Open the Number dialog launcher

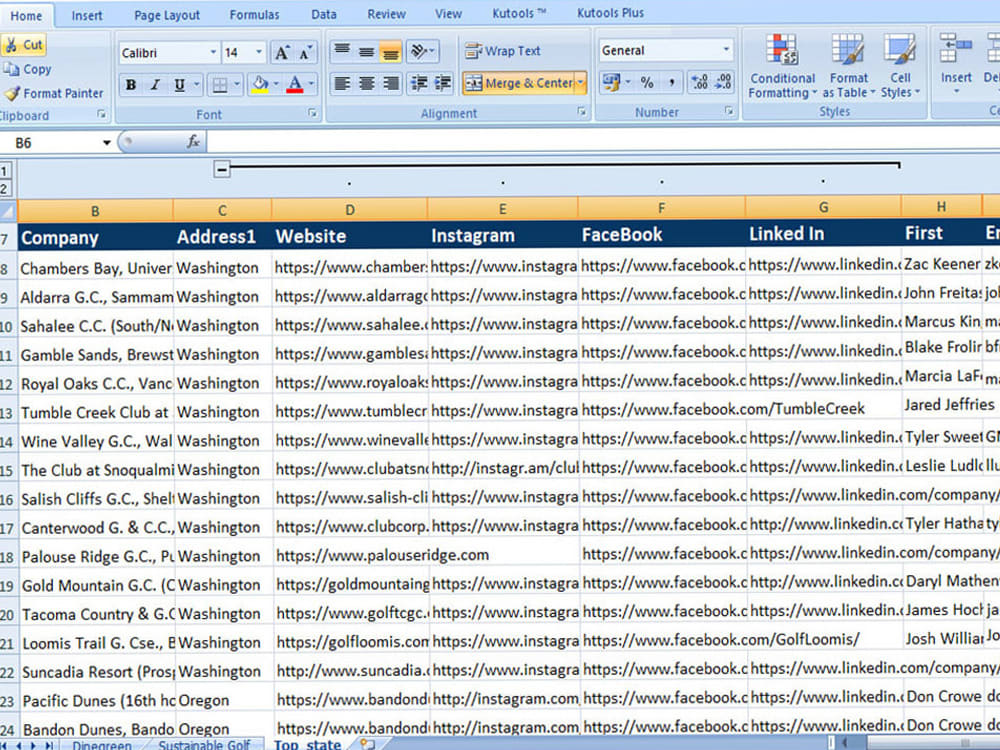729,111
